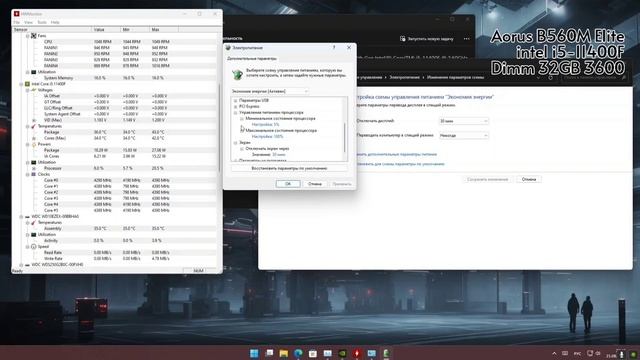Show hidden tray icons chevron

[x=554, y=353]
